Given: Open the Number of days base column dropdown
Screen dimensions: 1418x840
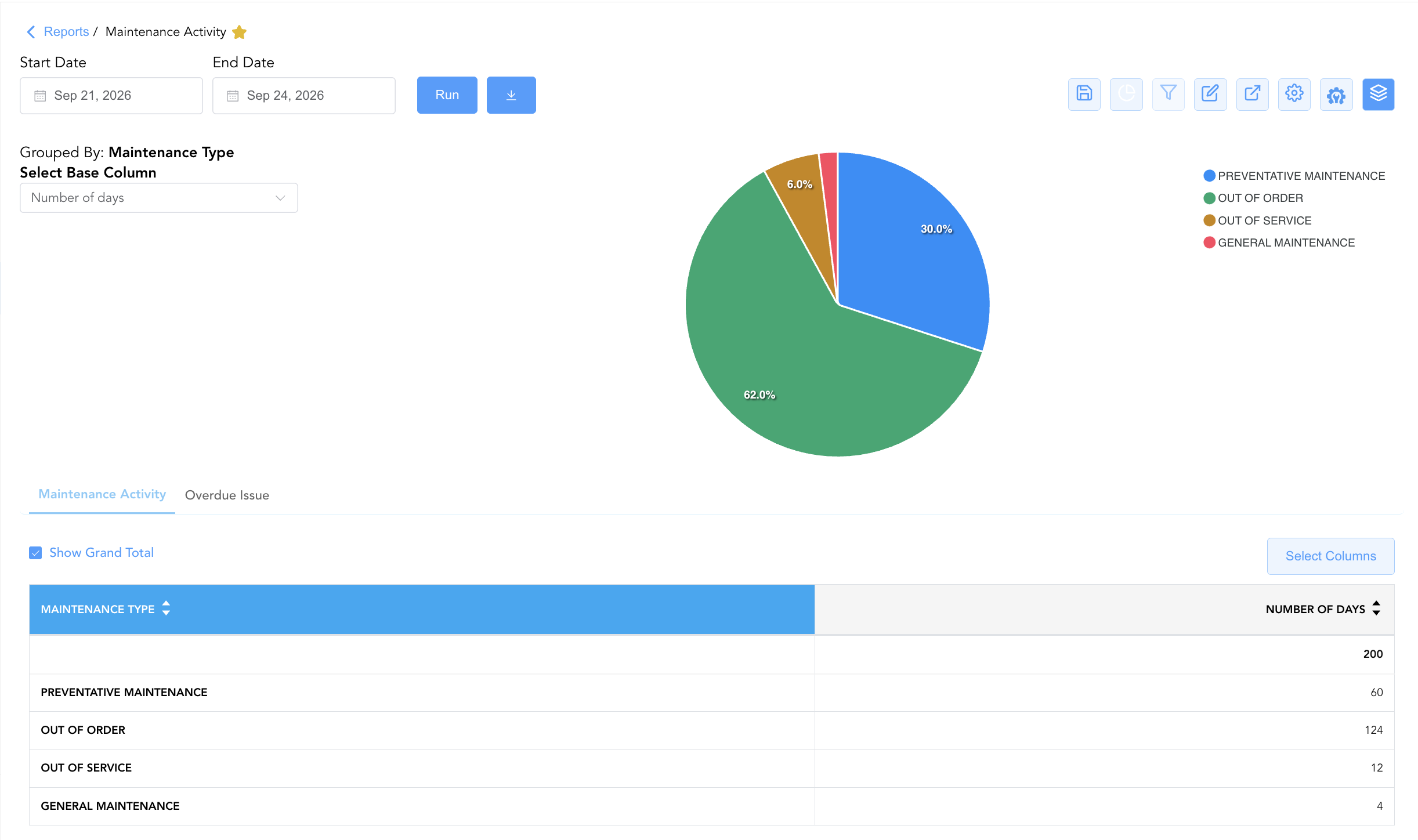Looking at the screenshot, I should [x=159, y=198].
